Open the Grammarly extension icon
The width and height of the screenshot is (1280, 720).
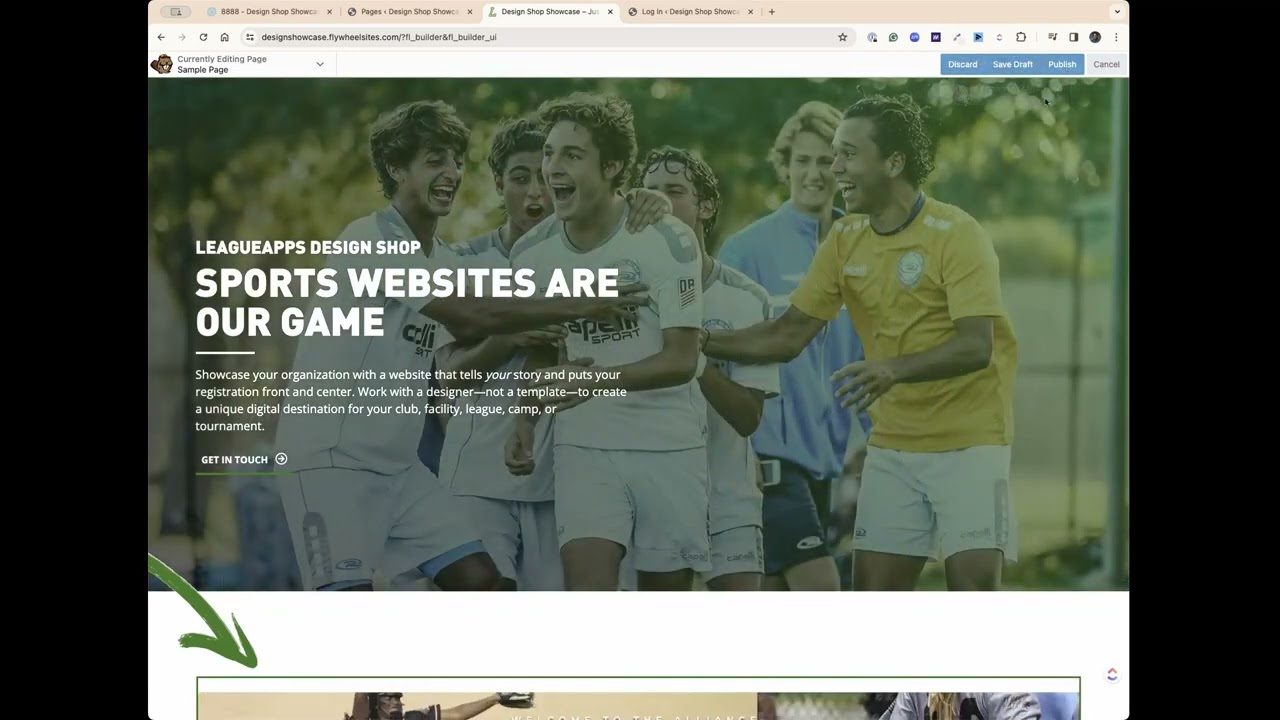[x=893, y=37]
